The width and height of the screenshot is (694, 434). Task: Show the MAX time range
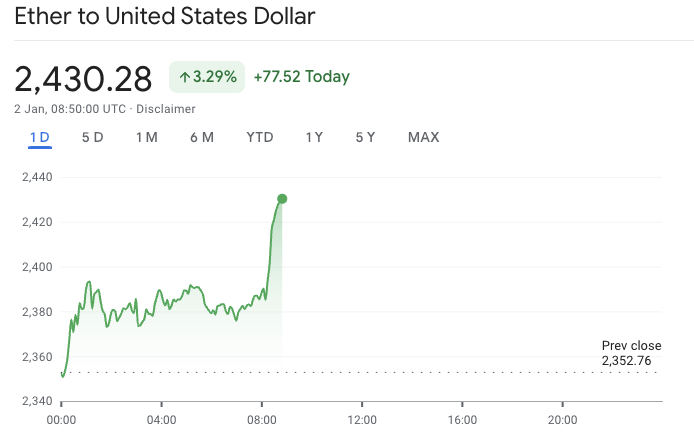[x=423, y=137]
